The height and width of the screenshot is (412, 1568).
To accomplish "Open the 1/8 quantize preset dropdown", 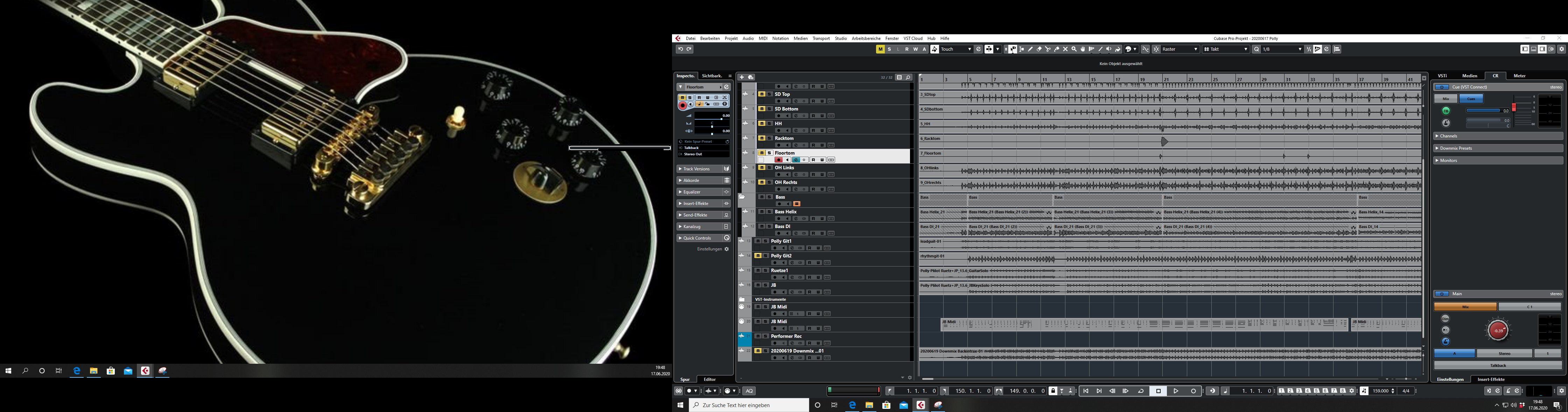I will click(1282, 49).
